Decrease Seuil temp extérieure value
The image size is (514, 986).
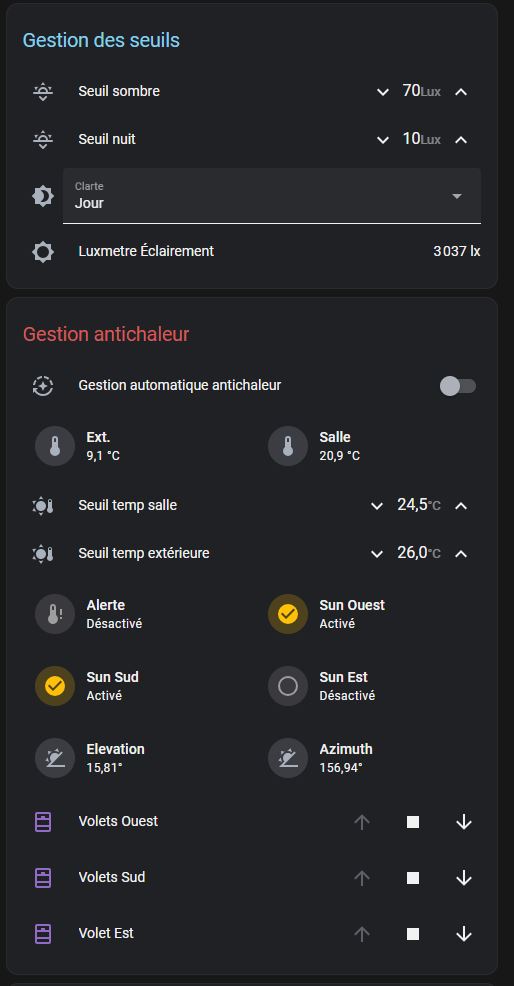tap(377, 554)
